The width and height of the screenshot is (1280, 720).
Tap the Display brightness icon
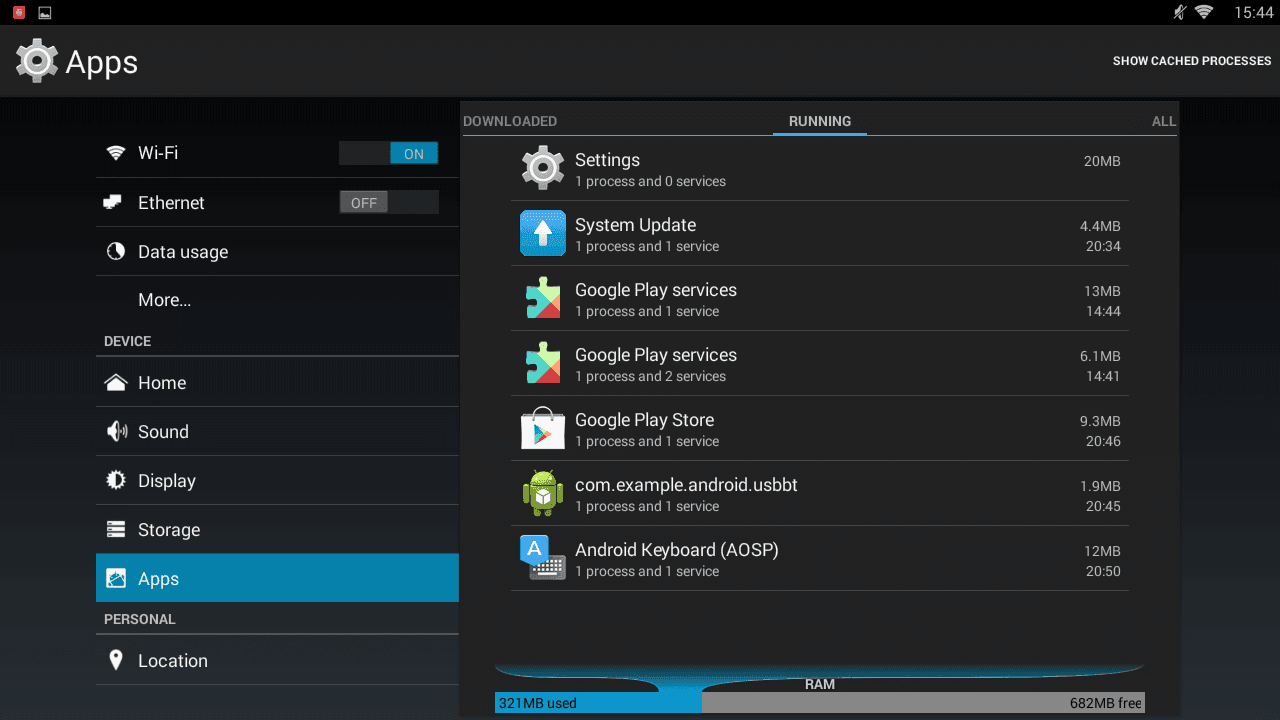coord(116,480)
